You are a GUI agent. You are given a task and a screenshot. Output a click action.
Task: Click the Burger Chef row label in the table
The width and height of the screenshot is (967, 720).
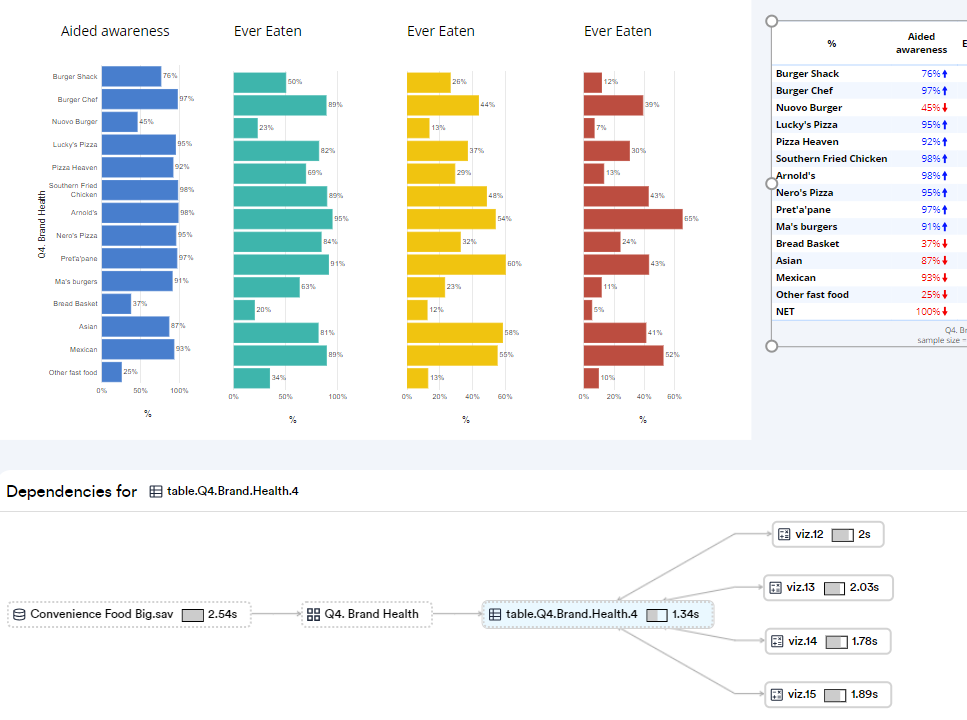click(804, 91)
